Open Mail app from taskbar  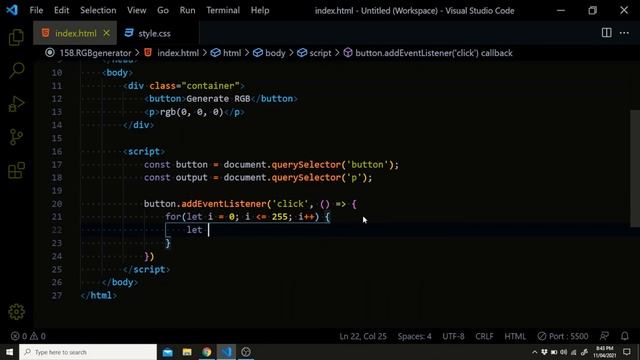[167, 352]
